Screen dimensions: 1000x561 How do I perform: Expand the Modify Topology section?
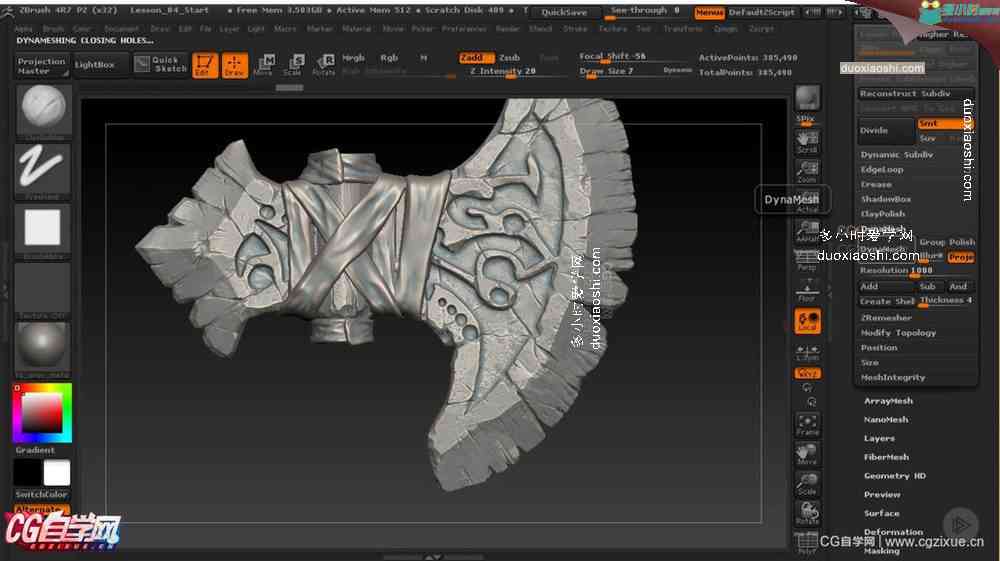(x=898, y=333)
